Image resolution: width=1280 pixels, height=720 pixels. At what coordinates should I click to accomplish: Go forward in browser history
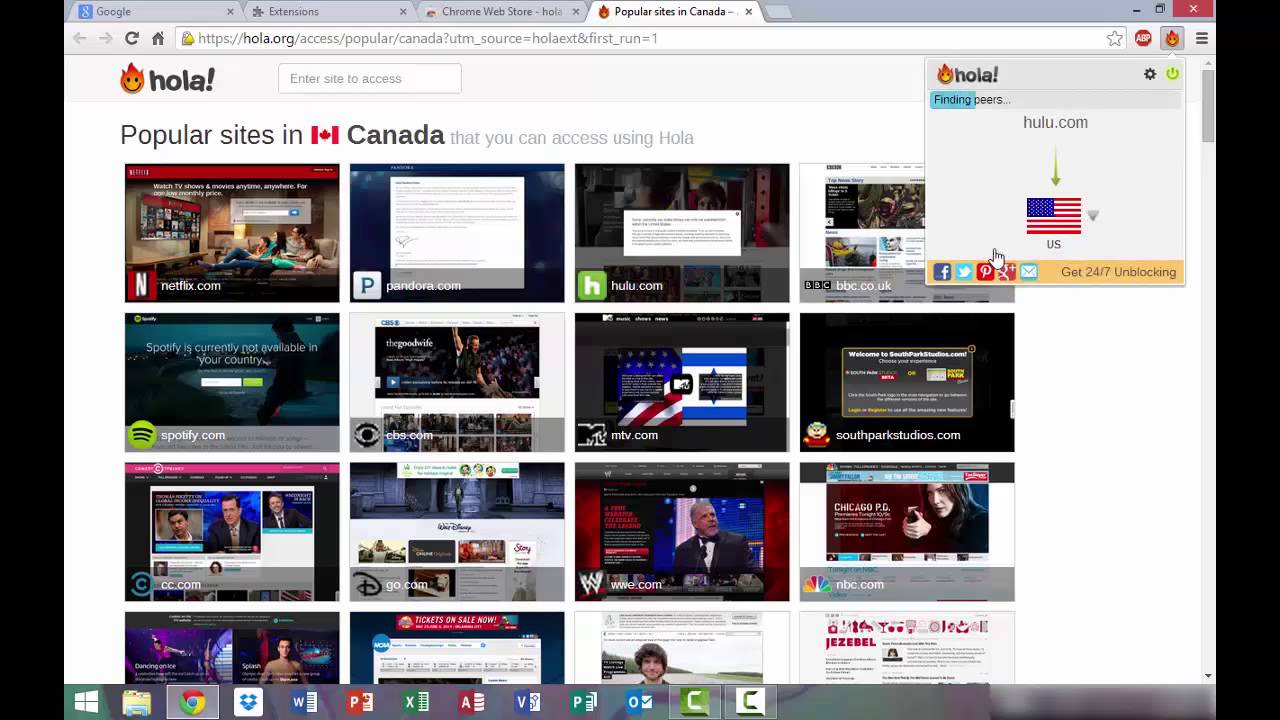105,38
